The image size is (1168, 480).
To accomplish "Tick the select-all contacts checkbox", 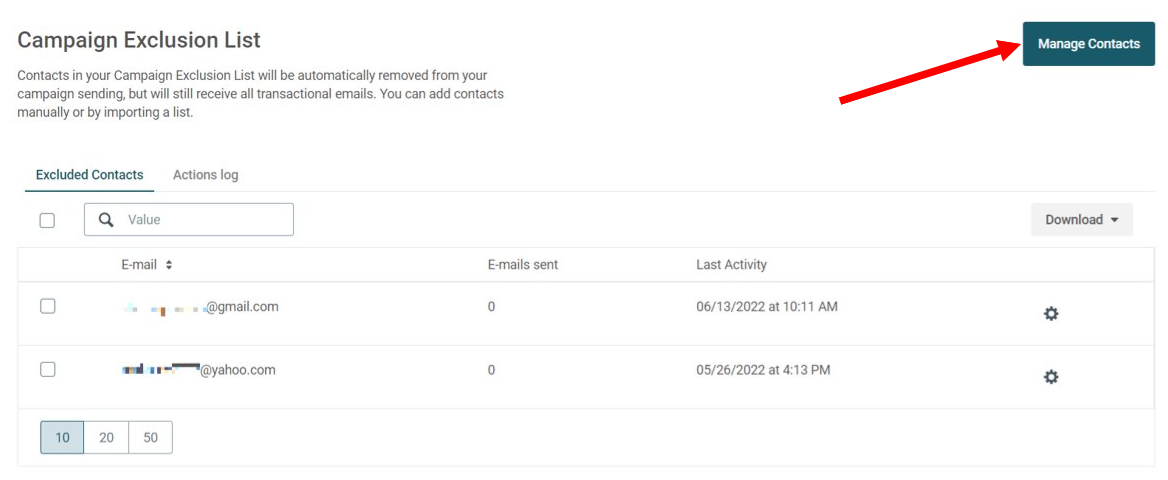I will pos(47,220).
